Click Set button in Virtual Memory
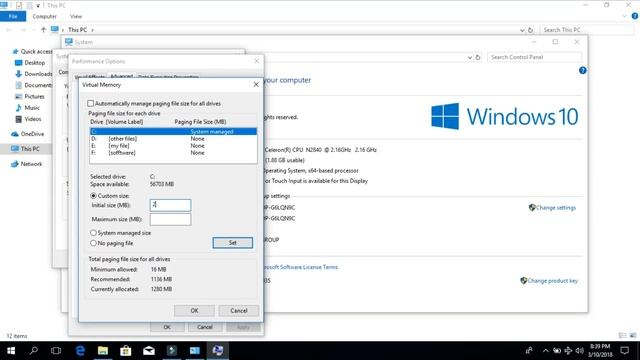The width and height of the screenshot is (640, 360). 233,243
